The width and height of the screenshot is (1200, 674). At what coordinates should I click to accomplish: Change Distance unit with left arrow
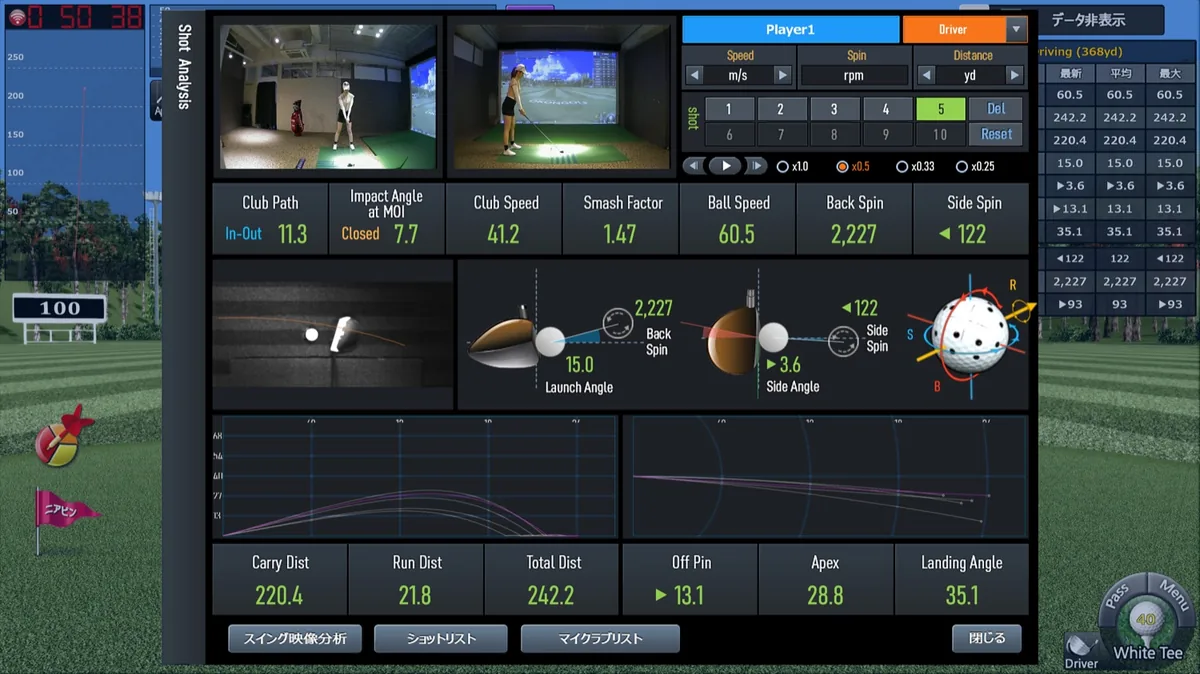(927, 75)
